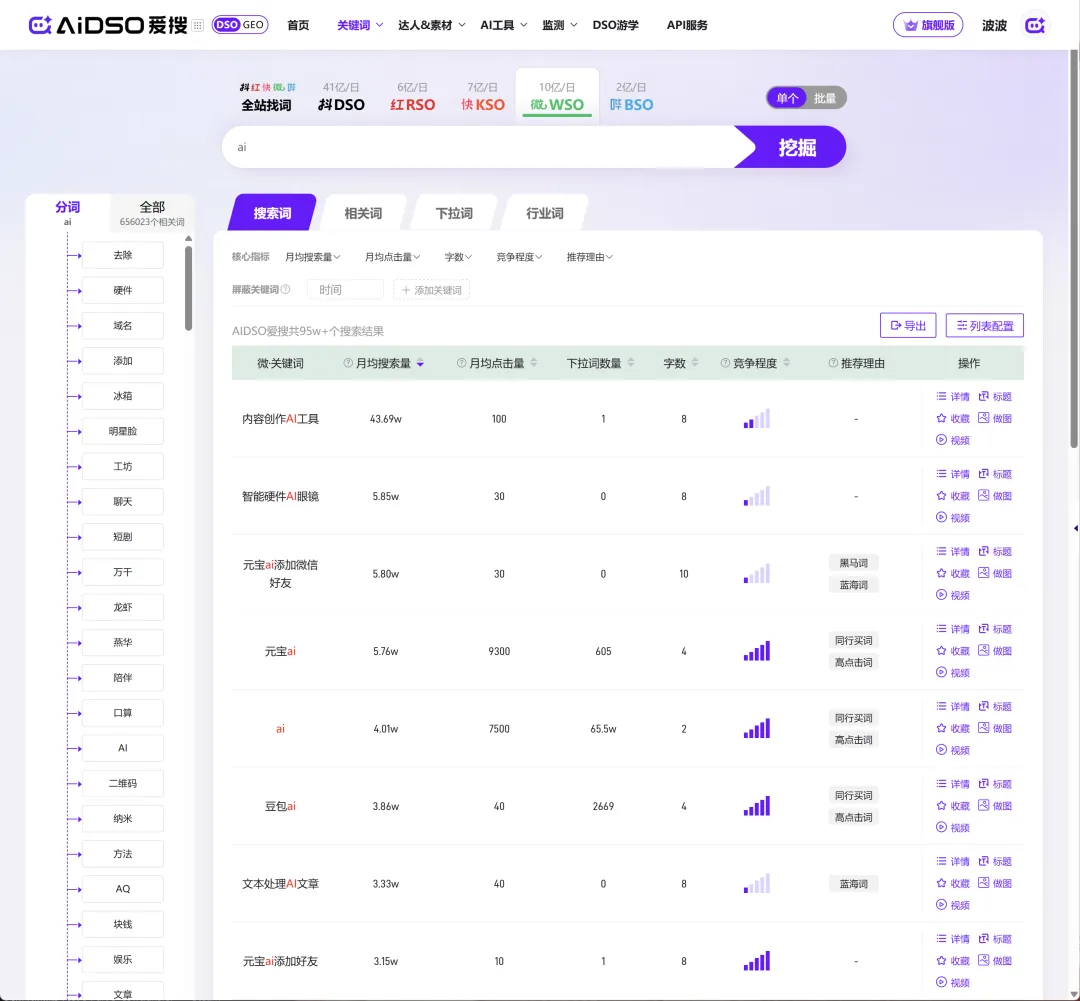The width and height of the screenshot is (1080, 1001).
Task: Click video icon for 文本处理AI文章 row
Action: tap(941, 905)
